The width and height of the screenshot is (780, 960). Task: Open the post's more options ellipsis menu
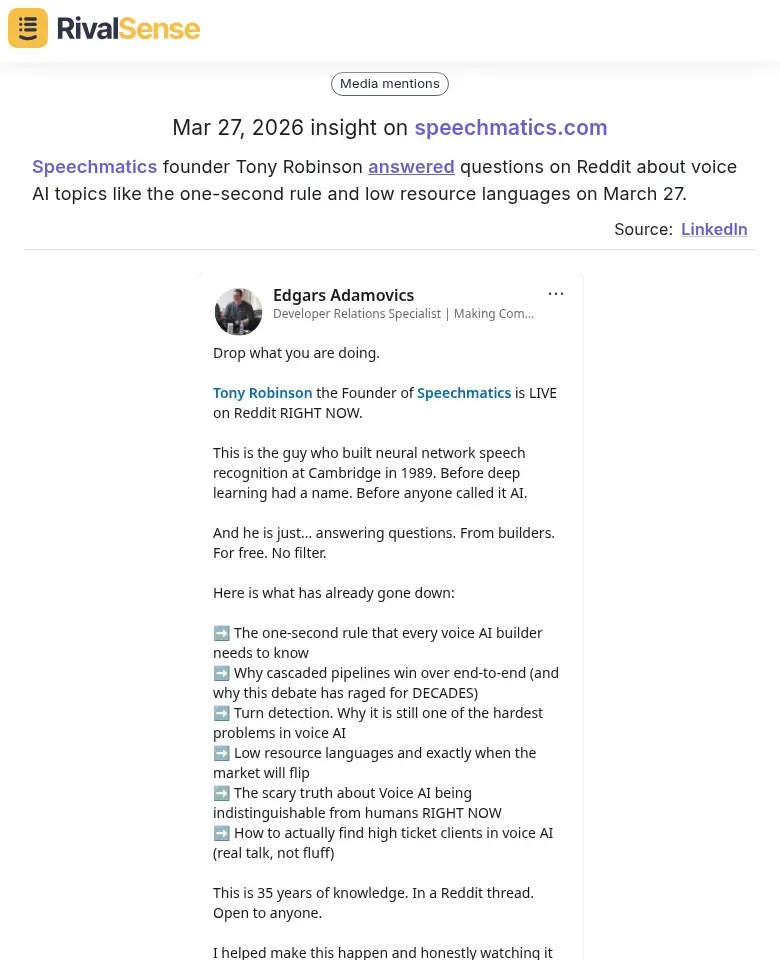pos(556,293)
